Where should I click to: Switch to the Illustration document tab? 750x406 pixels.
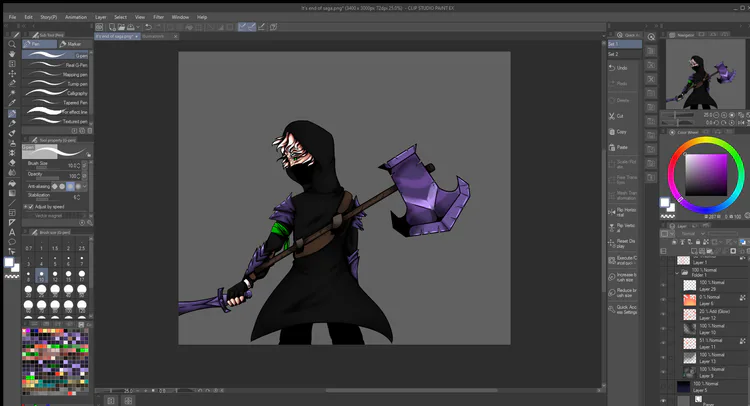(160, 36)
